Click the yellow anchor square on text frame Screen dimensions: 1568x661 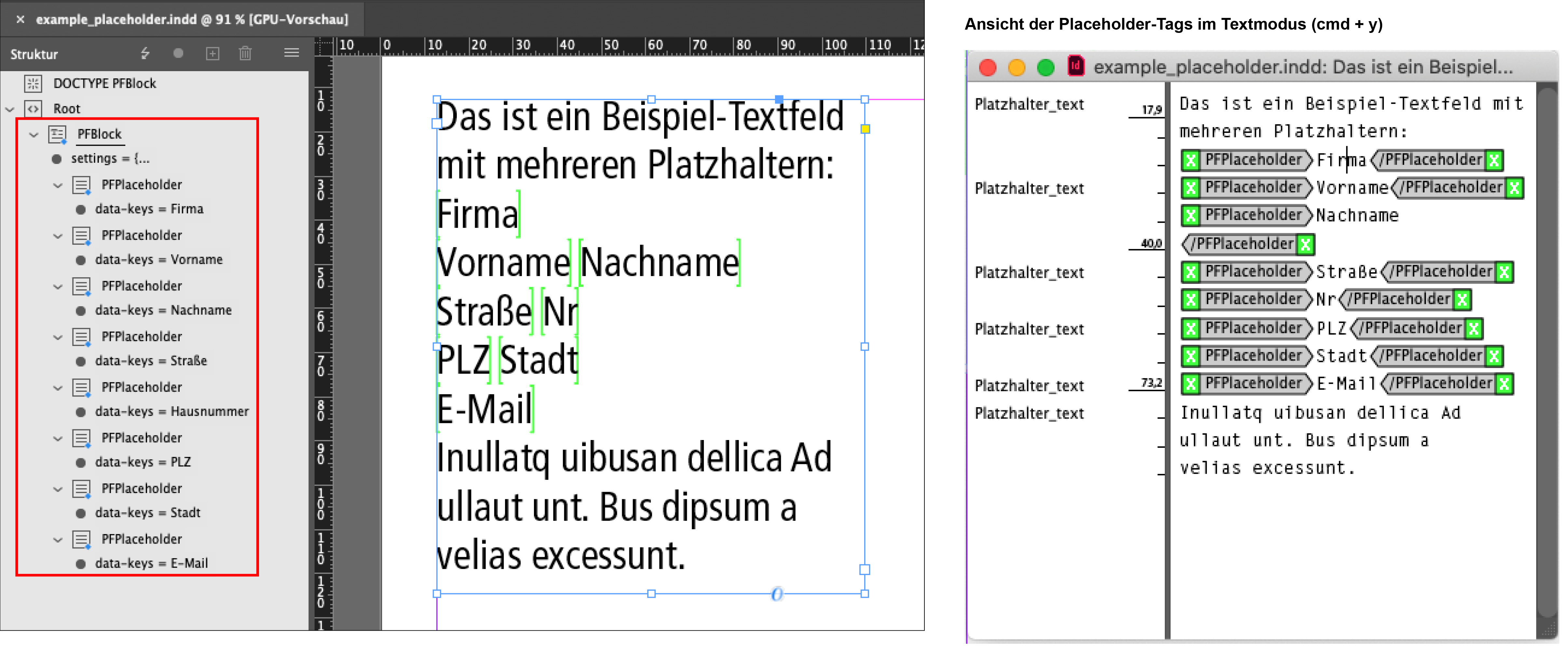[865, 129]
